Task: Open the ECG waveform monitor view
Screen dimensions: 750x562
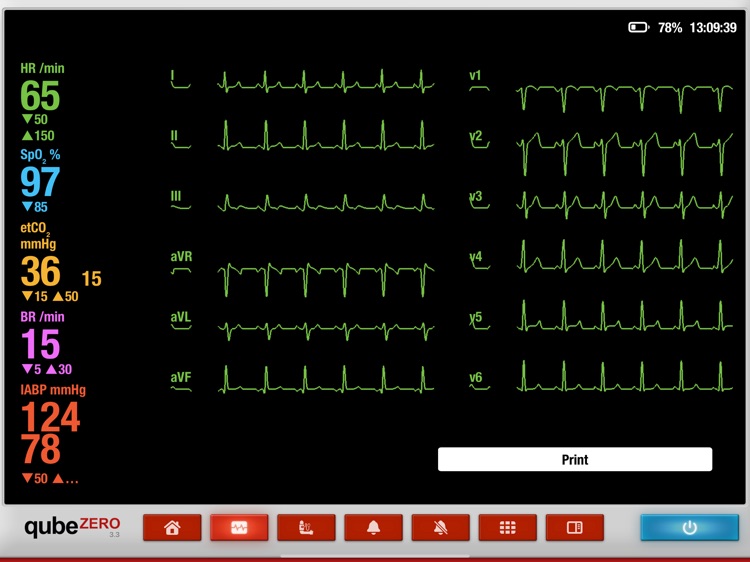Action: [x=239, y=528]
